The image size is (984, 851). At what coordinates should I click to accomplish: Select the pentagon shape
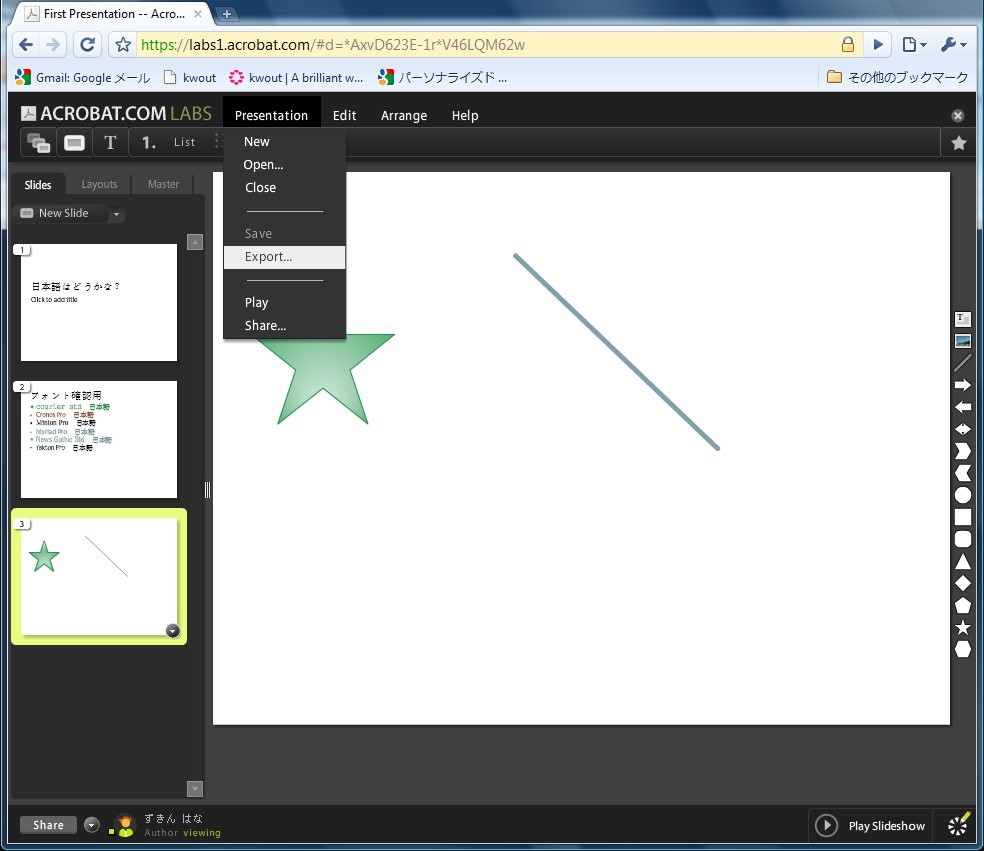962,605
